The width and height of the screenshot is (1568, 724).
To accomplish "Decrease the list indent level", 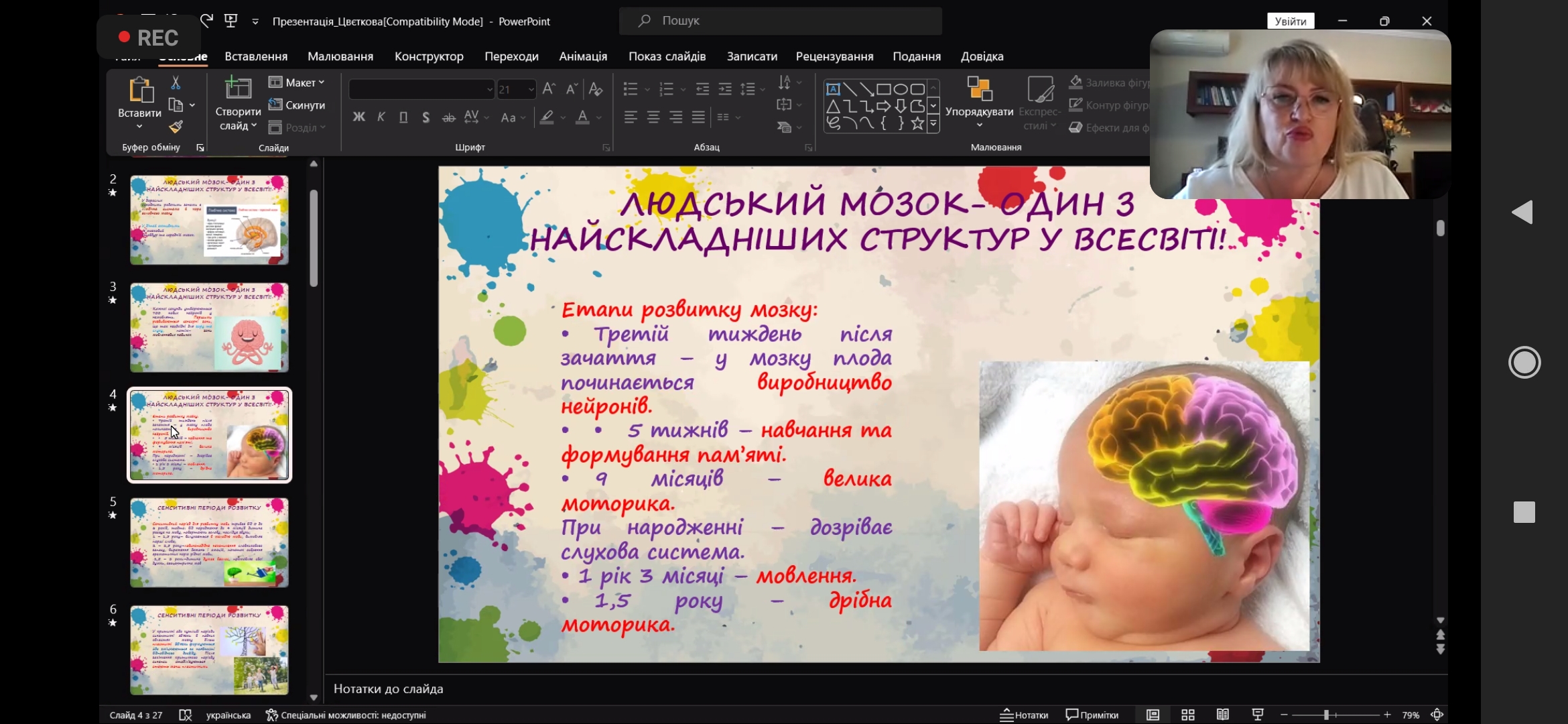I will [702, 88].
